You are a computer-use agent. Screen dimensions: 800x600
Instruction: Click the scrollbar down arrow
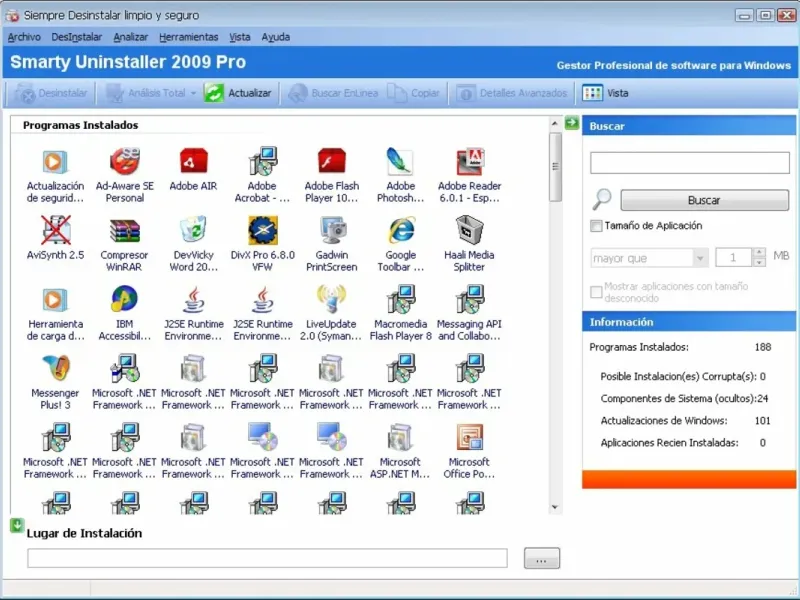pos(555,507)
